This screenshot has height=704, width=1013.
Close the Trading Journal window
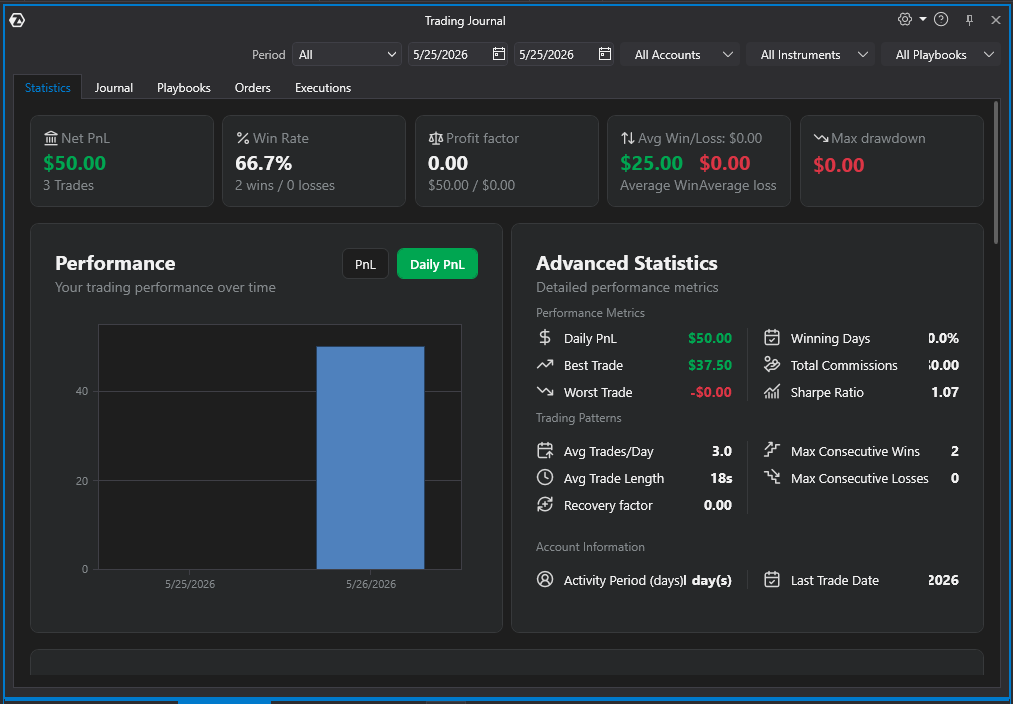click(996, 20)
